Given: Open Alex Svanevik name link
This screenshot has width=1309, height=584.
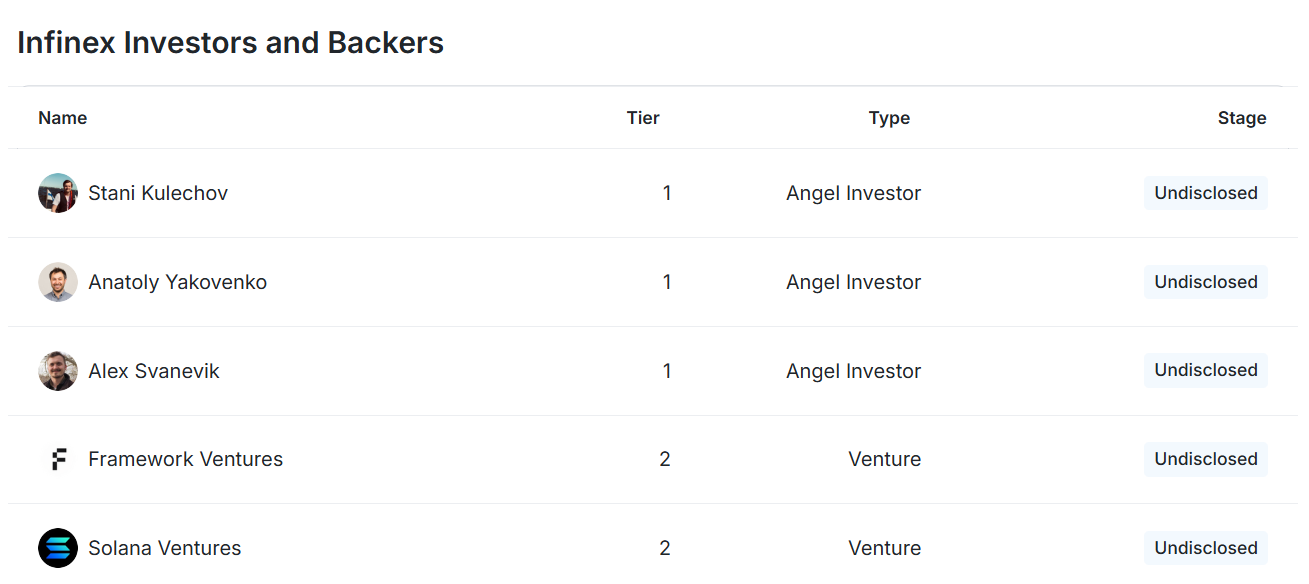Looking at the screenshot, I should coord(153,371).
